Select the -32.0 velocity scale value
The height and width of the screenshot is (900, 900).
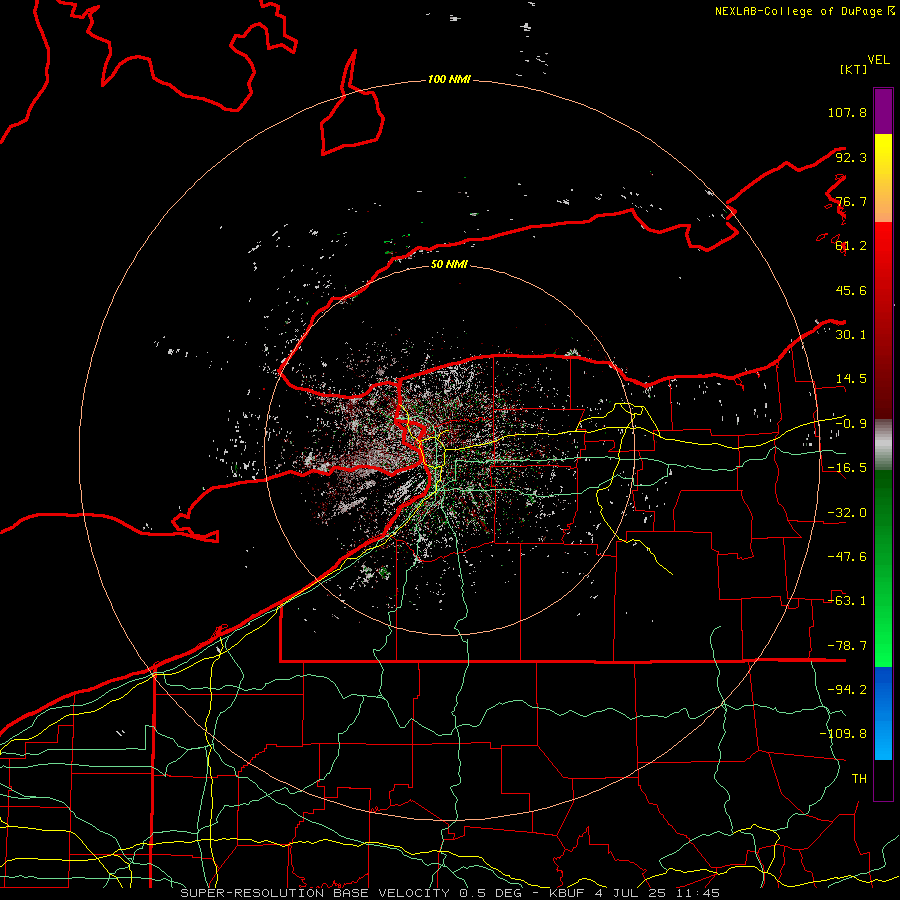tap(847, 513)
